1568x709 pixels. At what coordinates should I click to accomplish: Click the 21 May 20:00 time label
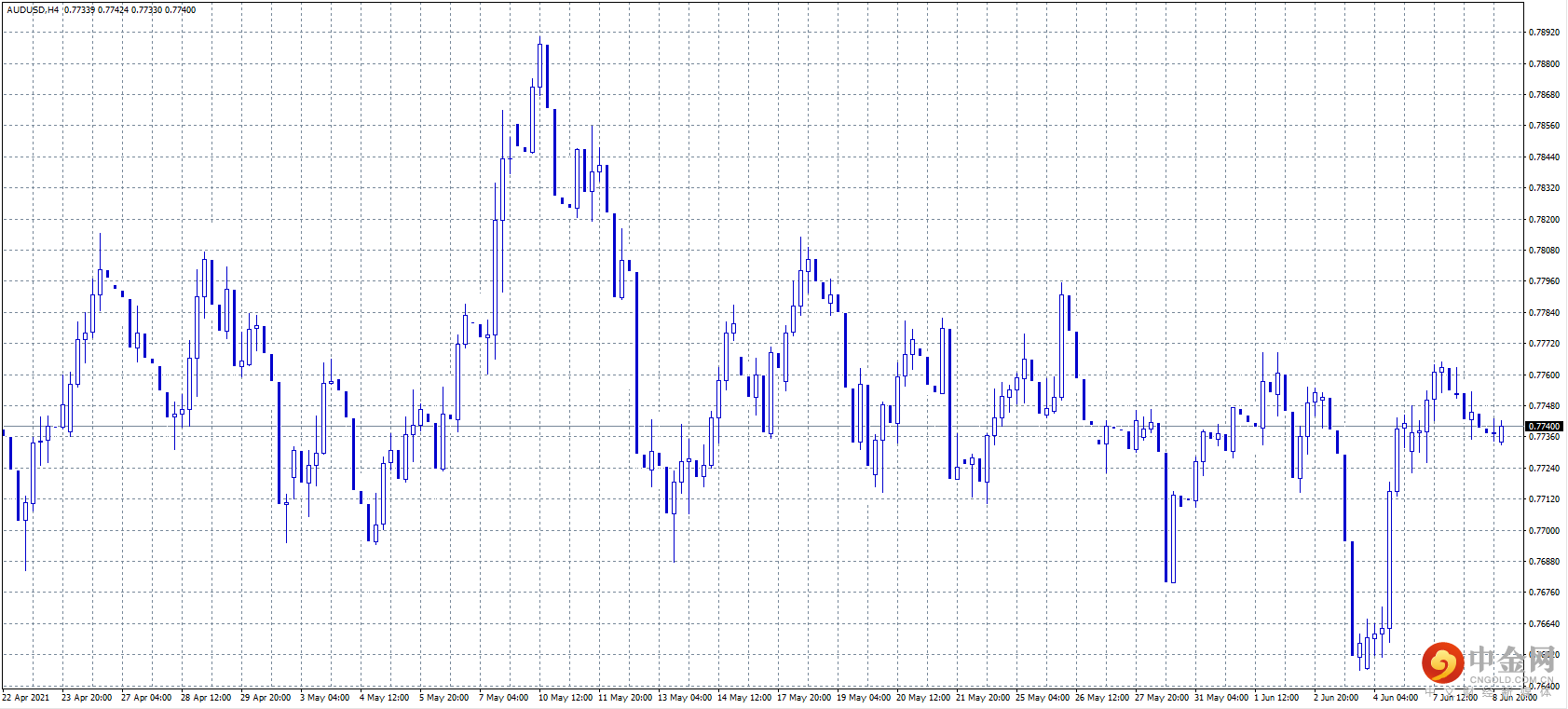[983, 698]
